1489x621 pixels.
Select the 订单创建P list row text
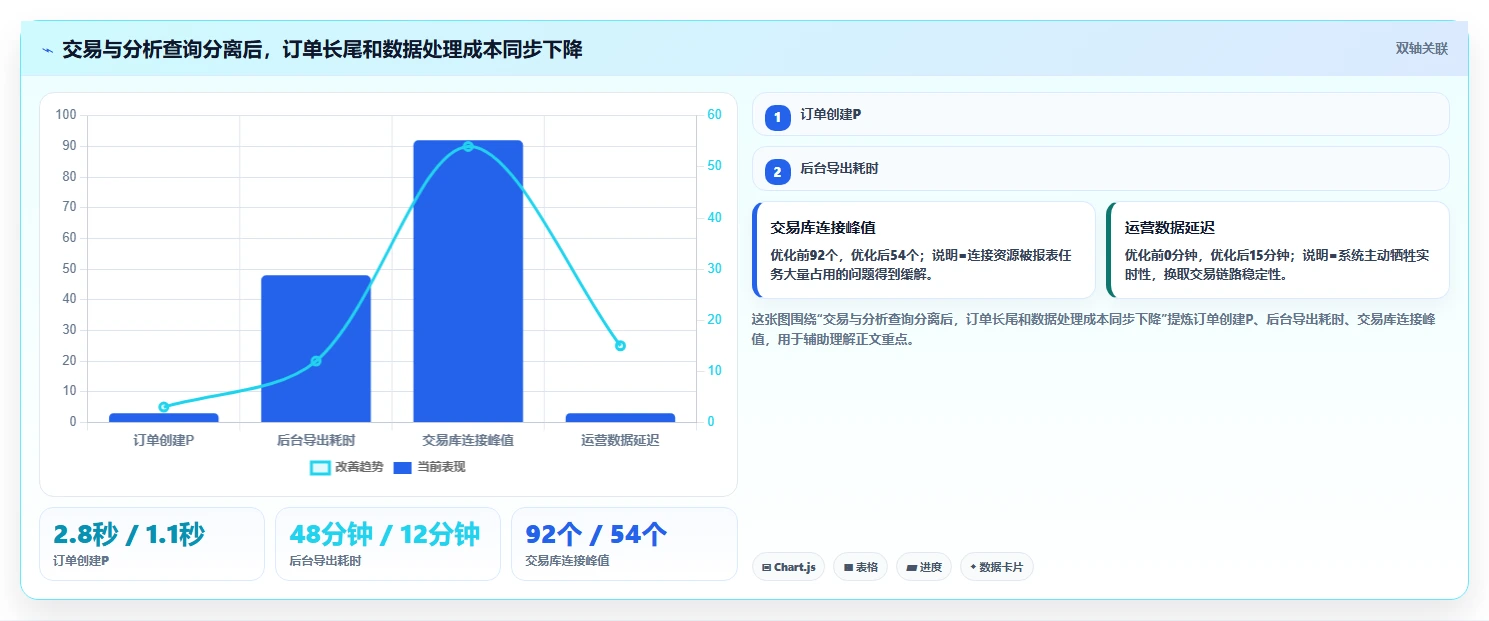pos(830,114)
